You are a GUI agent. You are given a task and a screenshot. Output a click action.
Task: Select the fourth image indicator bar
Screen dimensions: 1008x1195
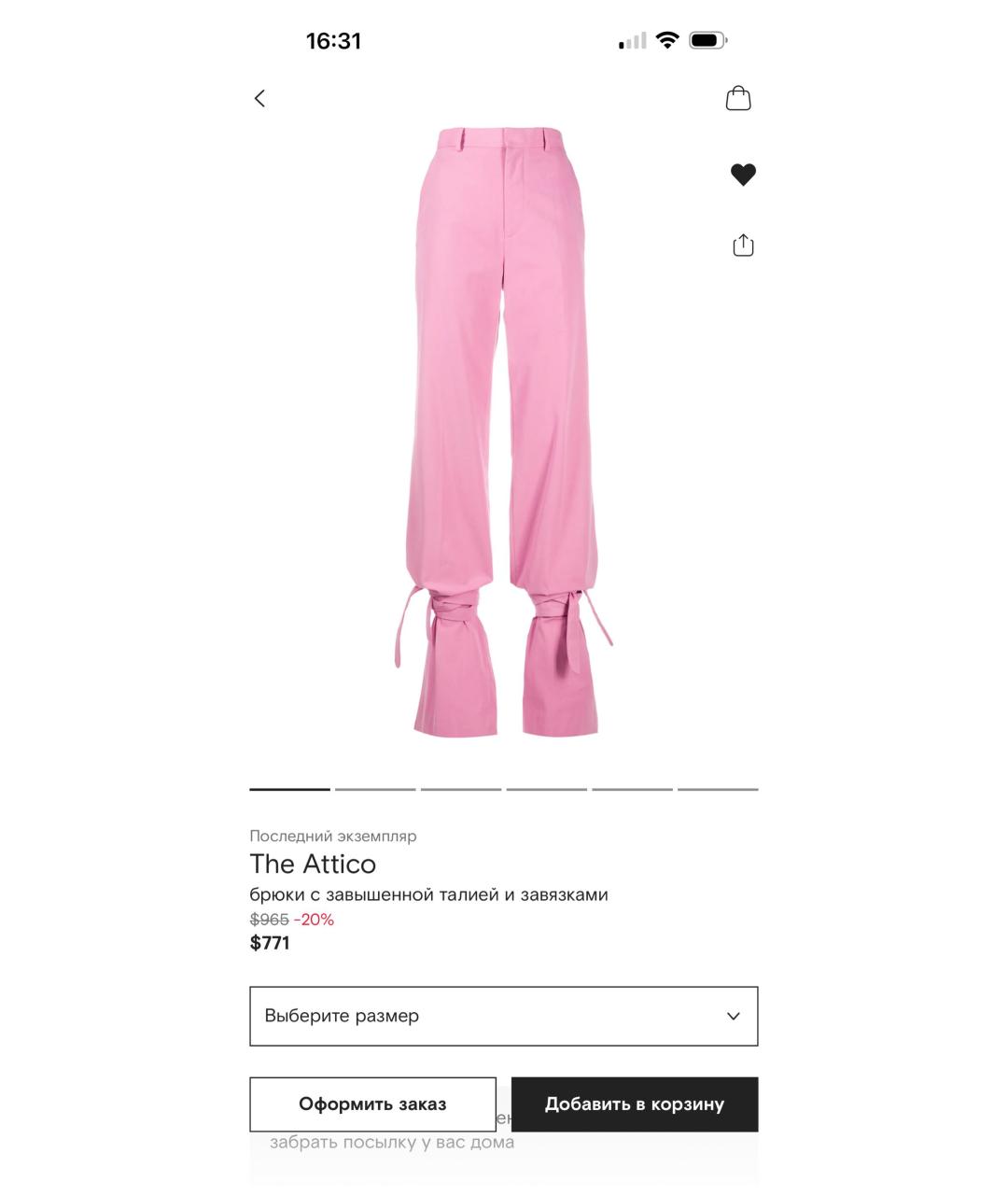pos(547,789)
